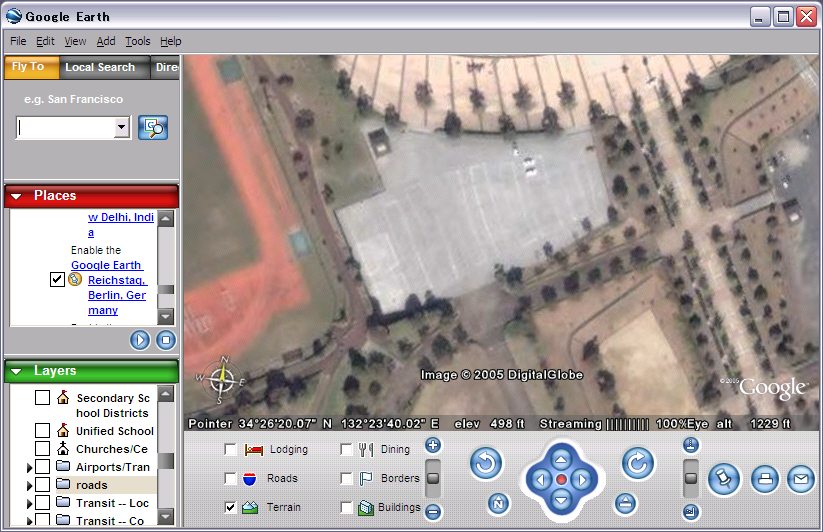Rotate the view clockwise
The height and width of the screenshot is (532, 823).
(637, 463)
